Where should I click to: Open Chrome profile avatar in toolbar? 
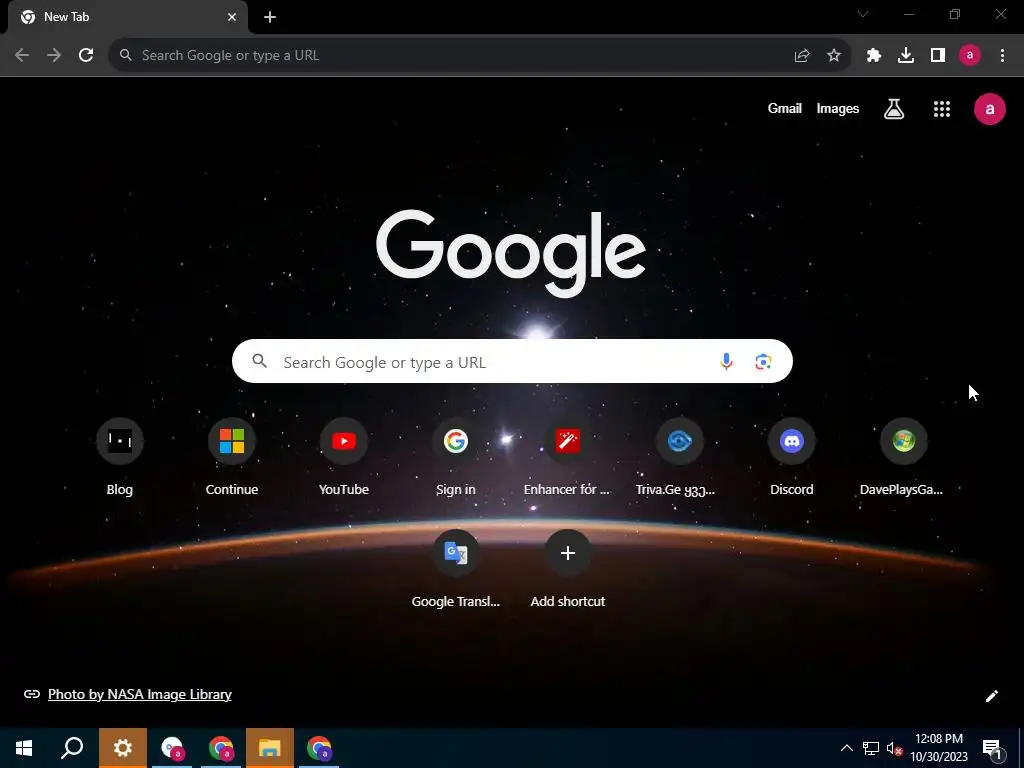970,56
